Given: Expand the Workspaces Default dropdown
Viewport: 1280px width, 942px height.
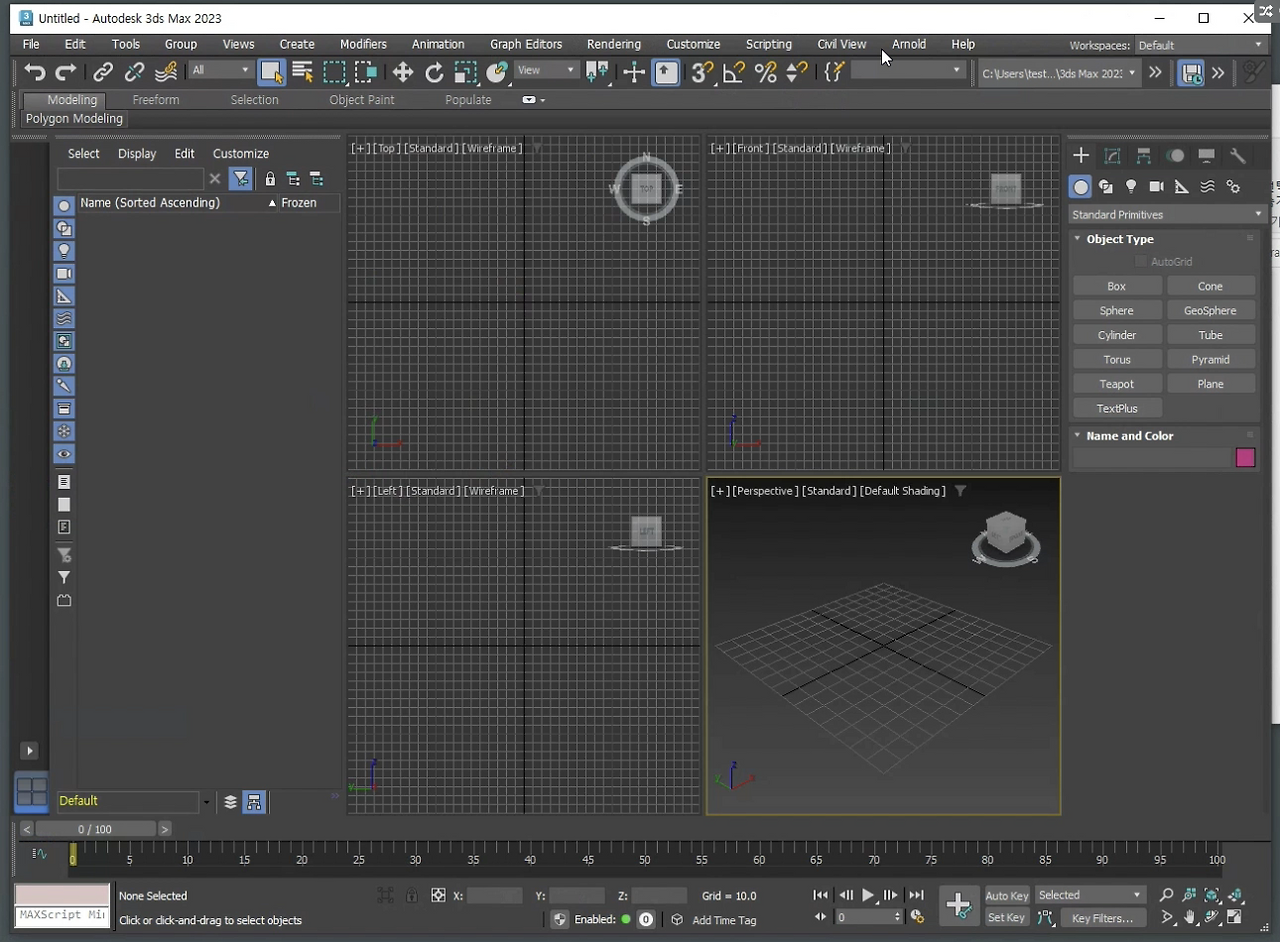Looking at the screenshot, I should pos(1200,45).
